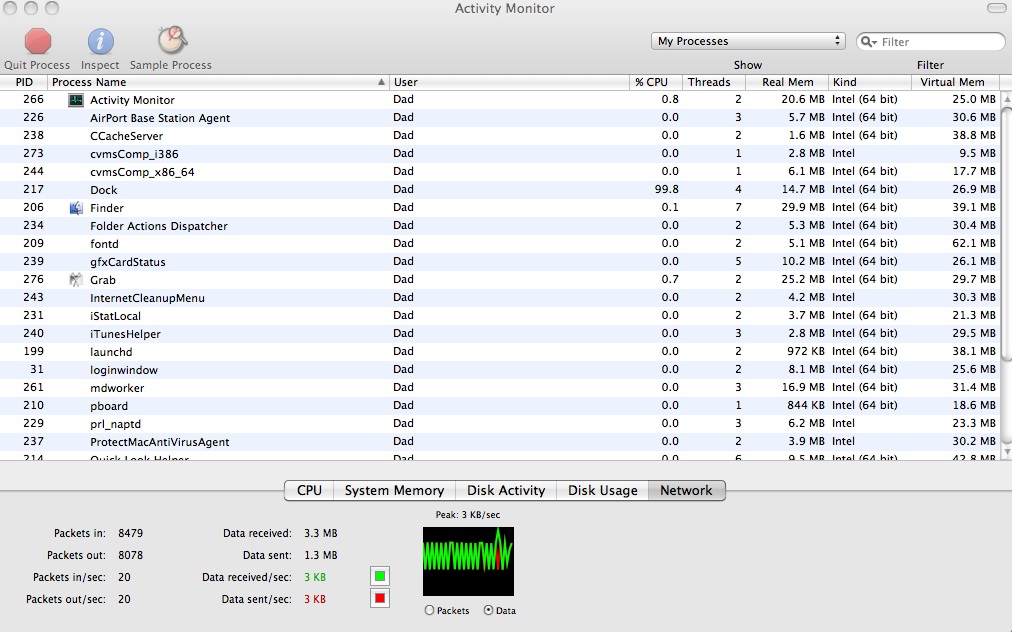Click the Sample Process icon
The height and width of the screenshot is (632, 1012).
point(172,41)
